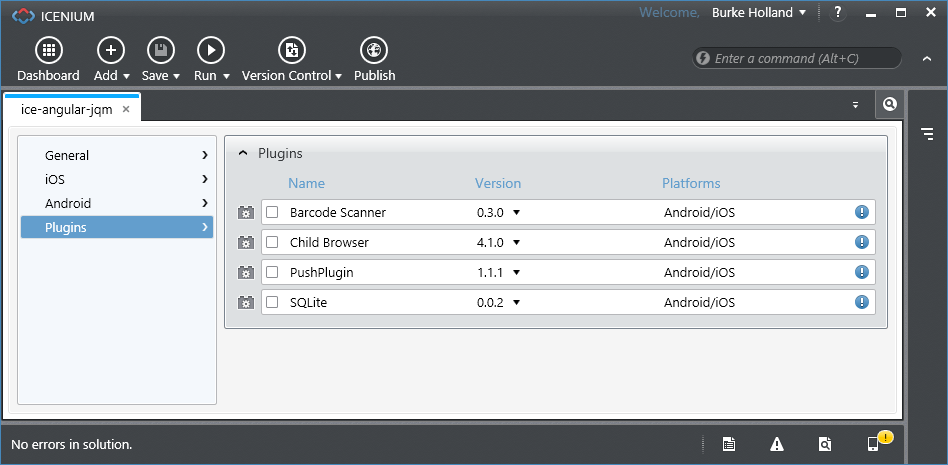The height and width of the screenshot is (465, 948).
Task: Show info for Barcode Scanner plugin
Action: pyautogui.click(x=861, y=212)
